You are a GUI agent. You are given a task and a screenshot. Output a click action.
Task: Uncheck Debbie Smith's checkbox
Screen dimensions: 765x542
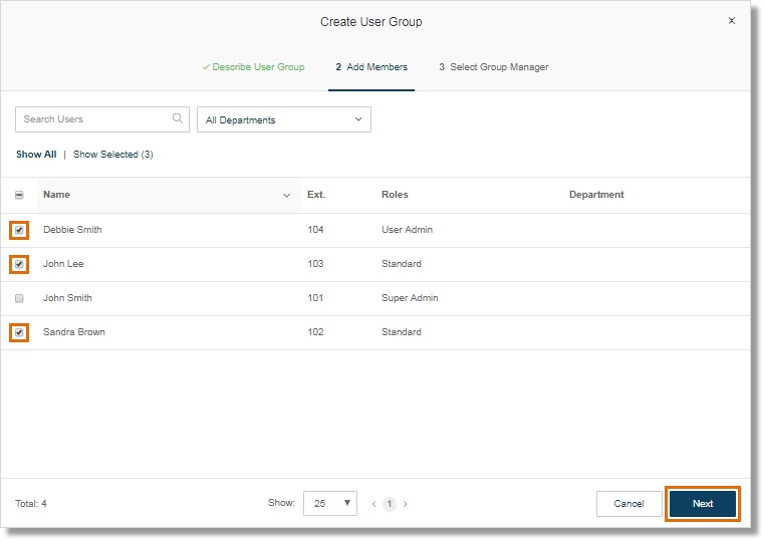(x=19, y=230)
